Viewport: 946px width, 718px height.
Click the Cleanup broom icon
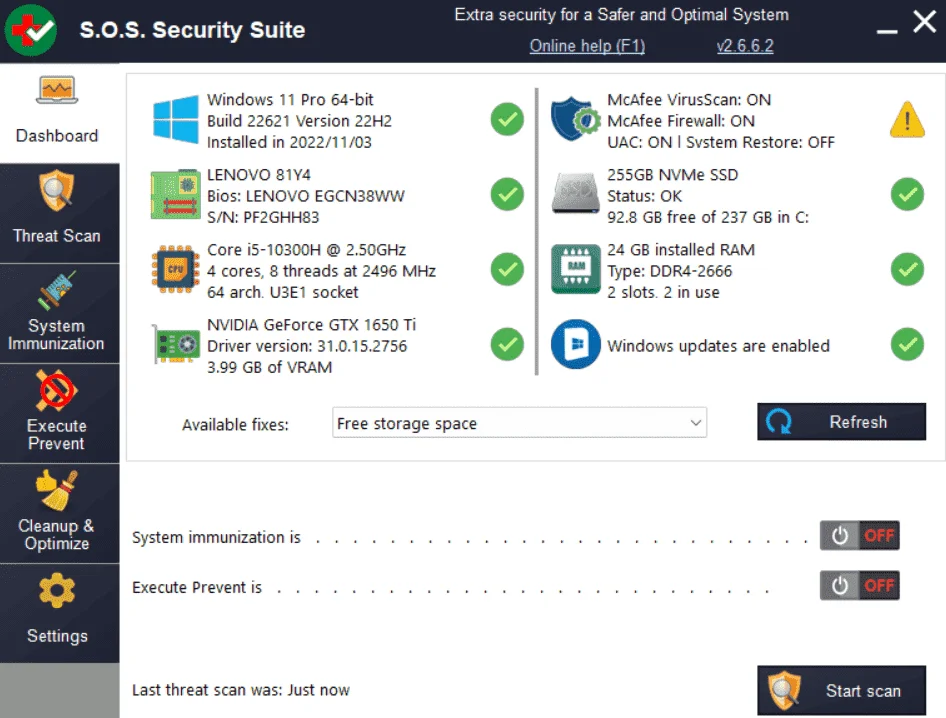tap(57, 490)
